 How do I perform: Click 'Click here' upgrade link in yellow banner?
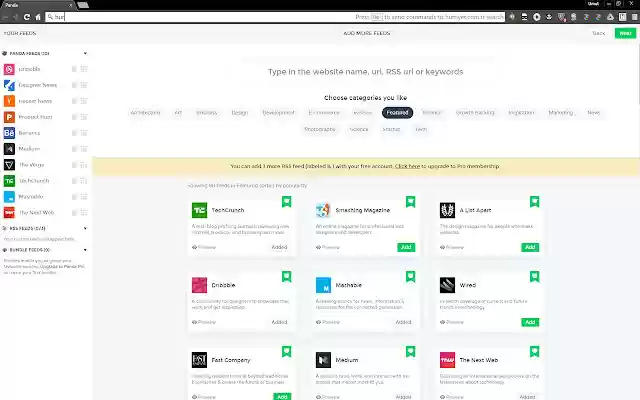[407, 166]
